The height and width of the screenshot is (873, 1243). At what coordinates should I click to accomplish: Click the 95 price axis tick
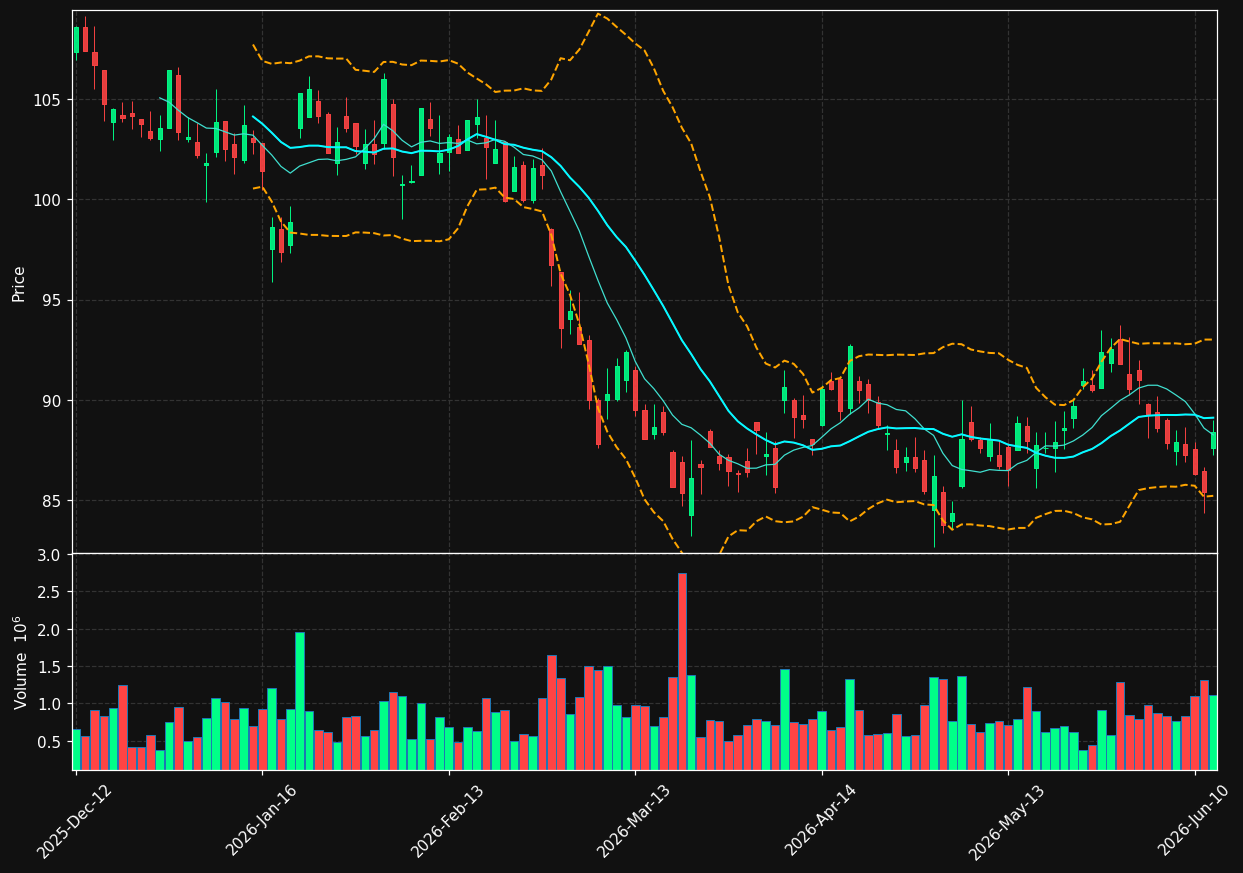coord(50,301)
